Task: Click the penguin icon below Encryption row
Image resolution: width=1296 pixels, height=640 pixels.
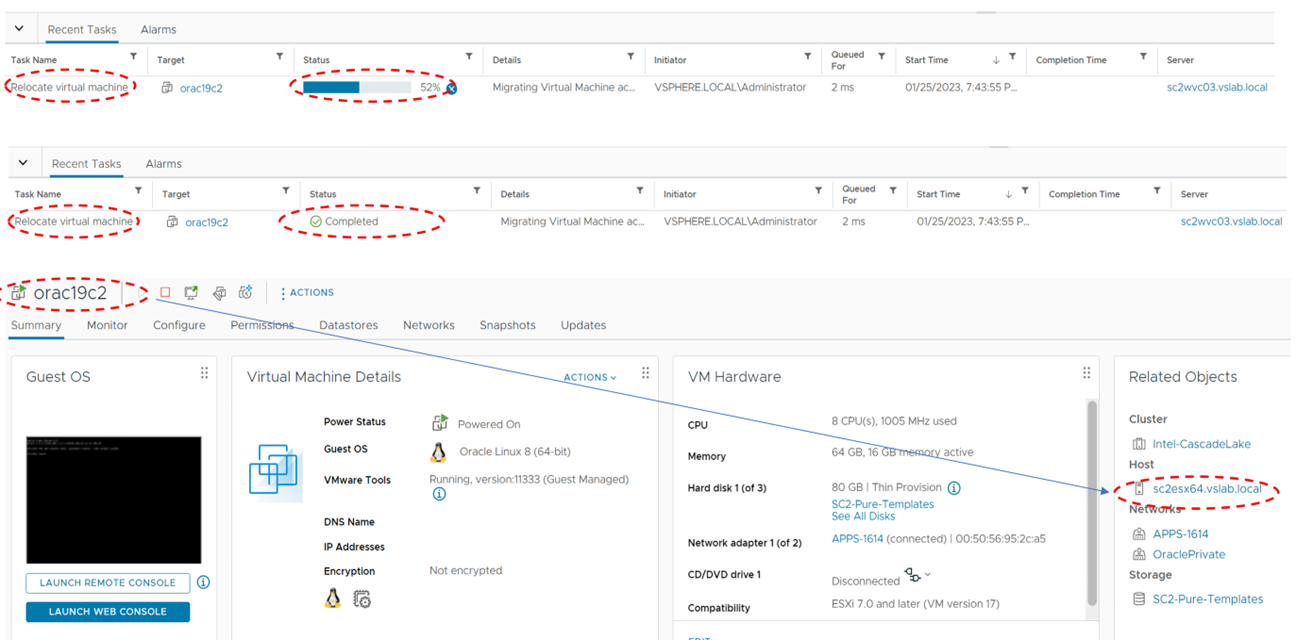Action: tap(333, 598)
